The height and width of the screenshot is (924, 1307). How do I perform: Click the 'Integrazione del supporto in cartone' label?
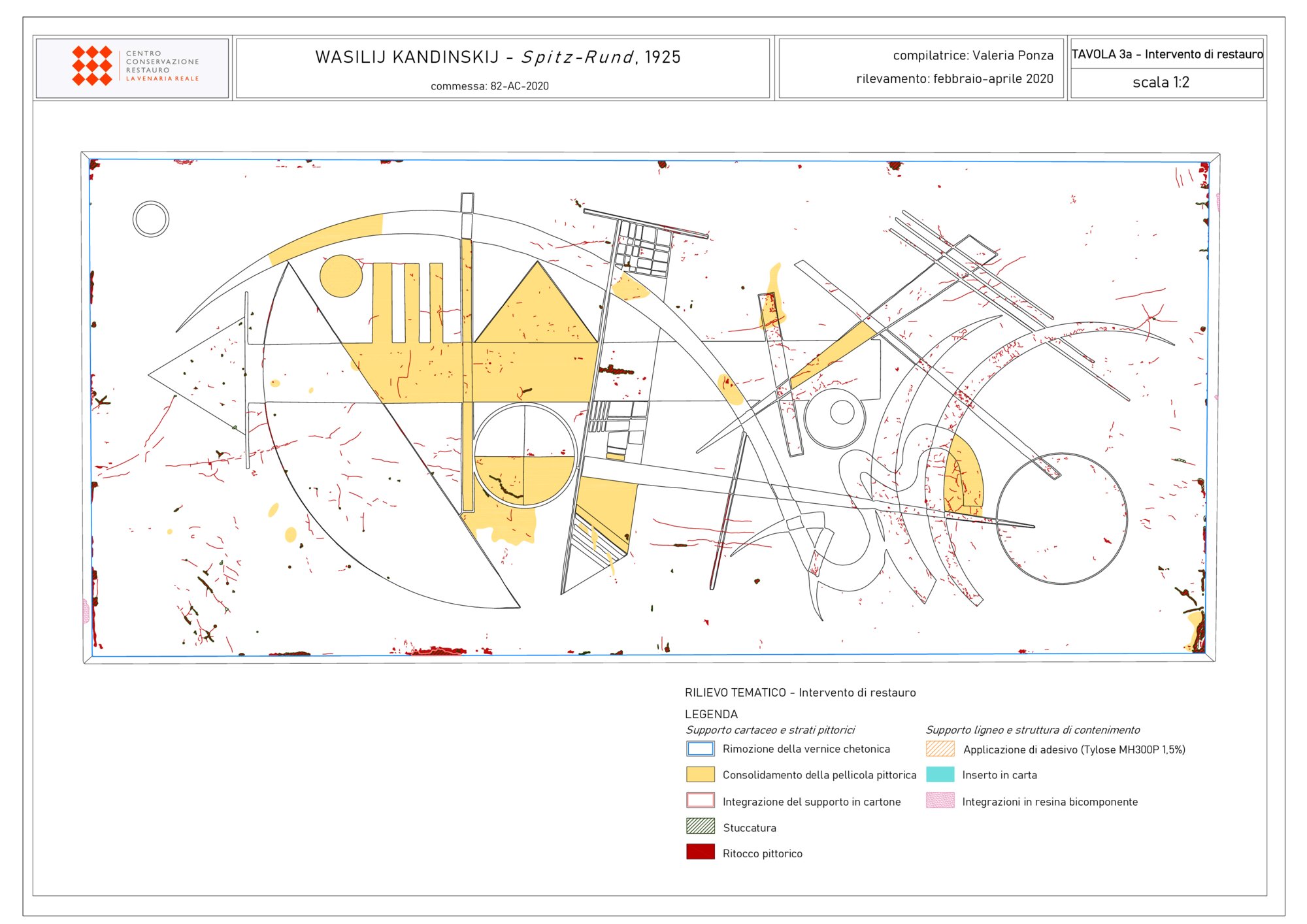click(812, 802)
